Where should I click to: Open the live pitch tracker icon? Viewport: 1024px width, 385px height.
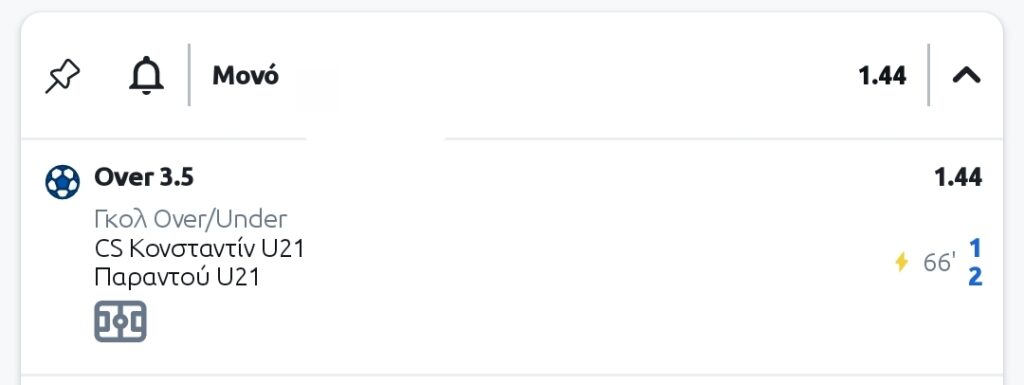(120, 321)
